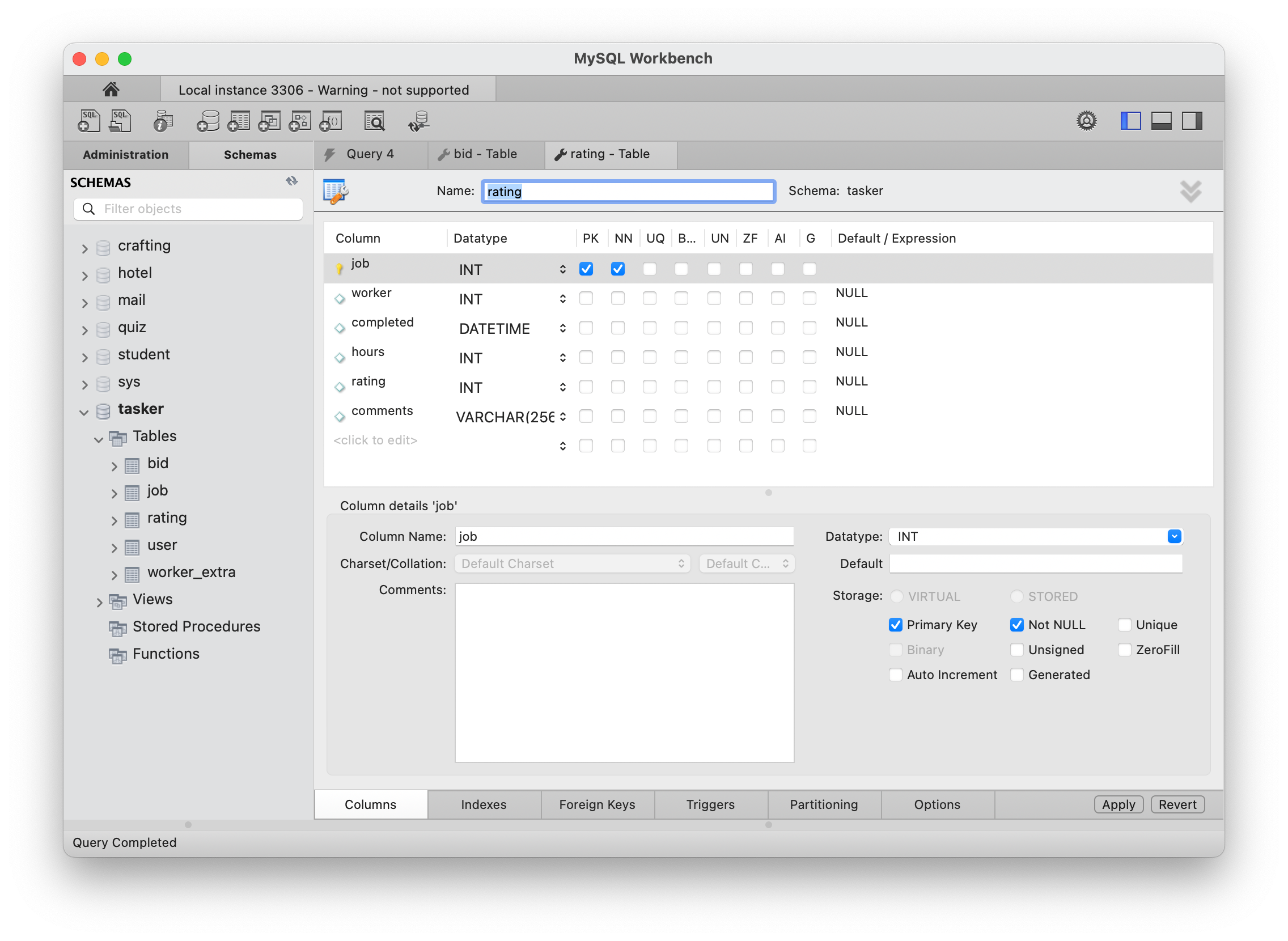Click the create new schema icon
The width and height of the screenshot is (1288, 941).
coord(210,121)
